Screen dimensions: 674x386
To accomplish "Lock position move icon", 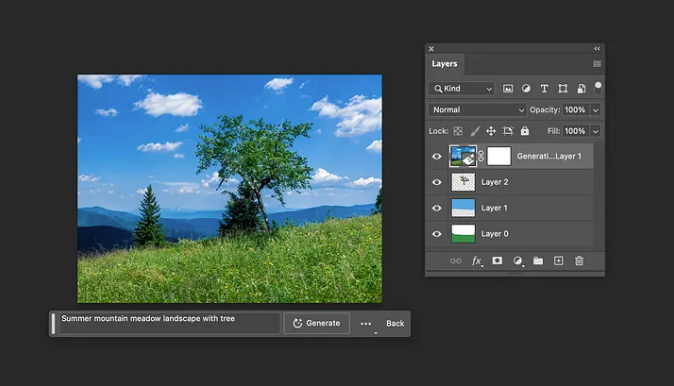I will click(x=491, y=131).
